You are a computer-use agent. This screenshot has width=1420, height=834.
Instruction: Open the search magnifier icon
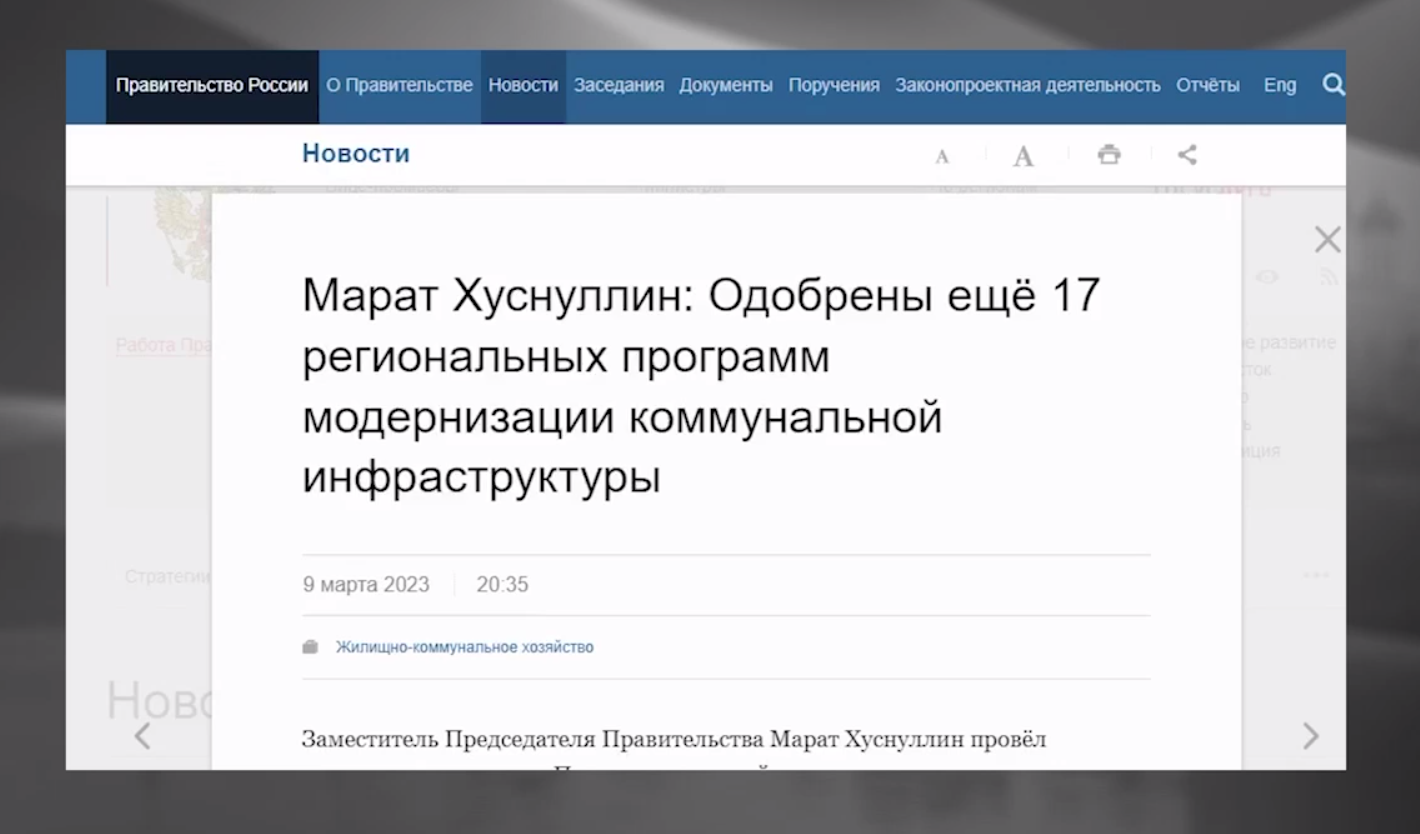[1333, 85]
